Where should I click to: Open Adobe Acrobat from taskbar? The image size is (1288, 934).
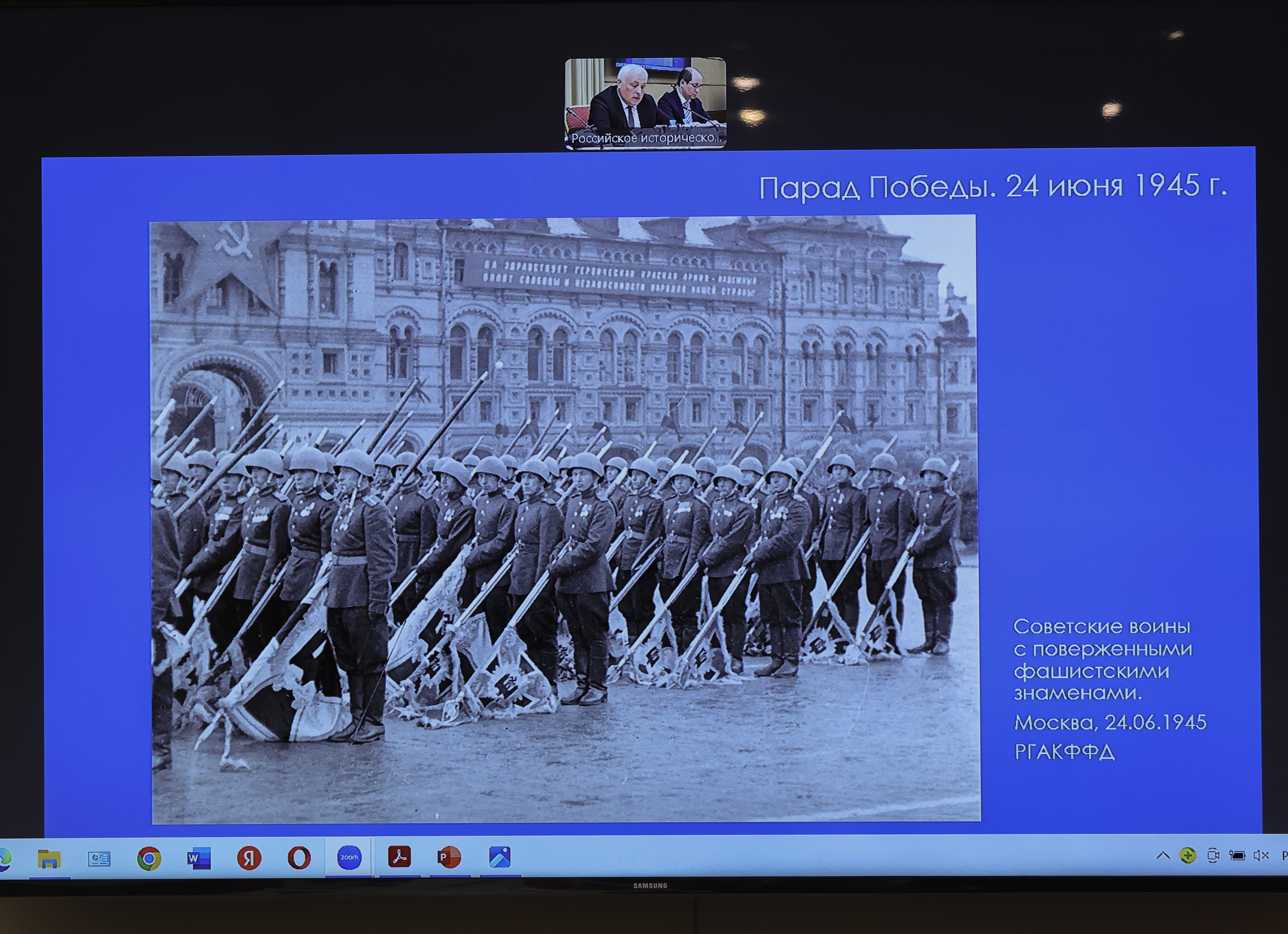(399, 857)
